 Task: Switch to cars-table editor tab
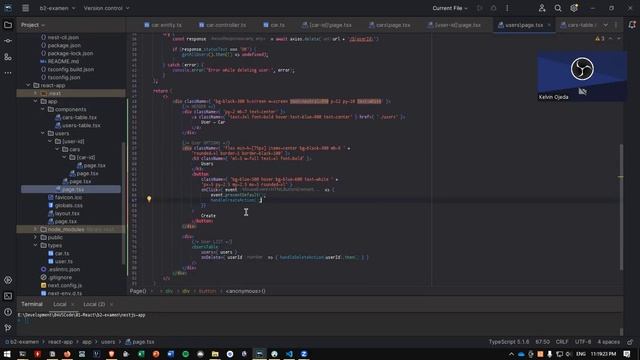click(578, 25)
